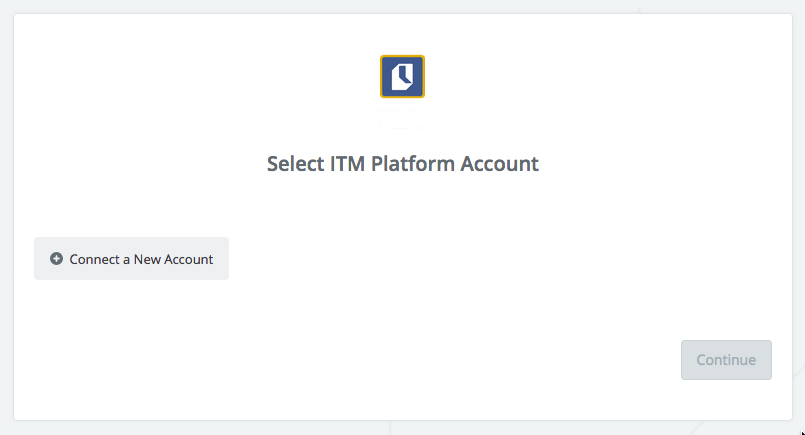Choose the grayed-out Continue option

click(x=726, y=360)
